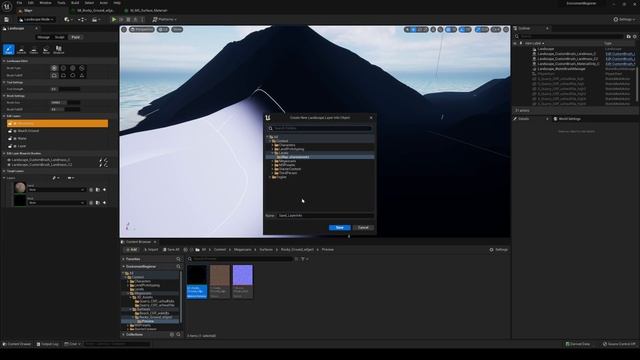Open the File menu
Screen dimensions: 640x360
[x=19, y=3]
